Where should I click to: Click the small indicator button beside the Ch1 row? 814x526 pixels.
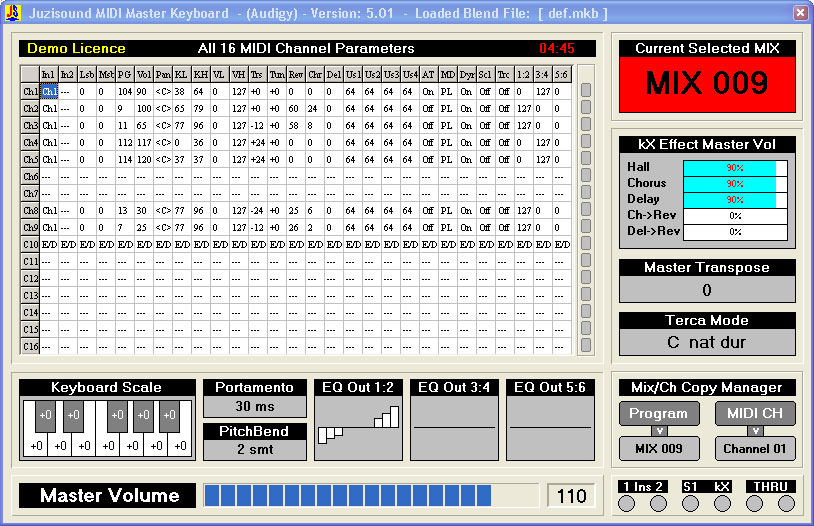pos(586,91)
